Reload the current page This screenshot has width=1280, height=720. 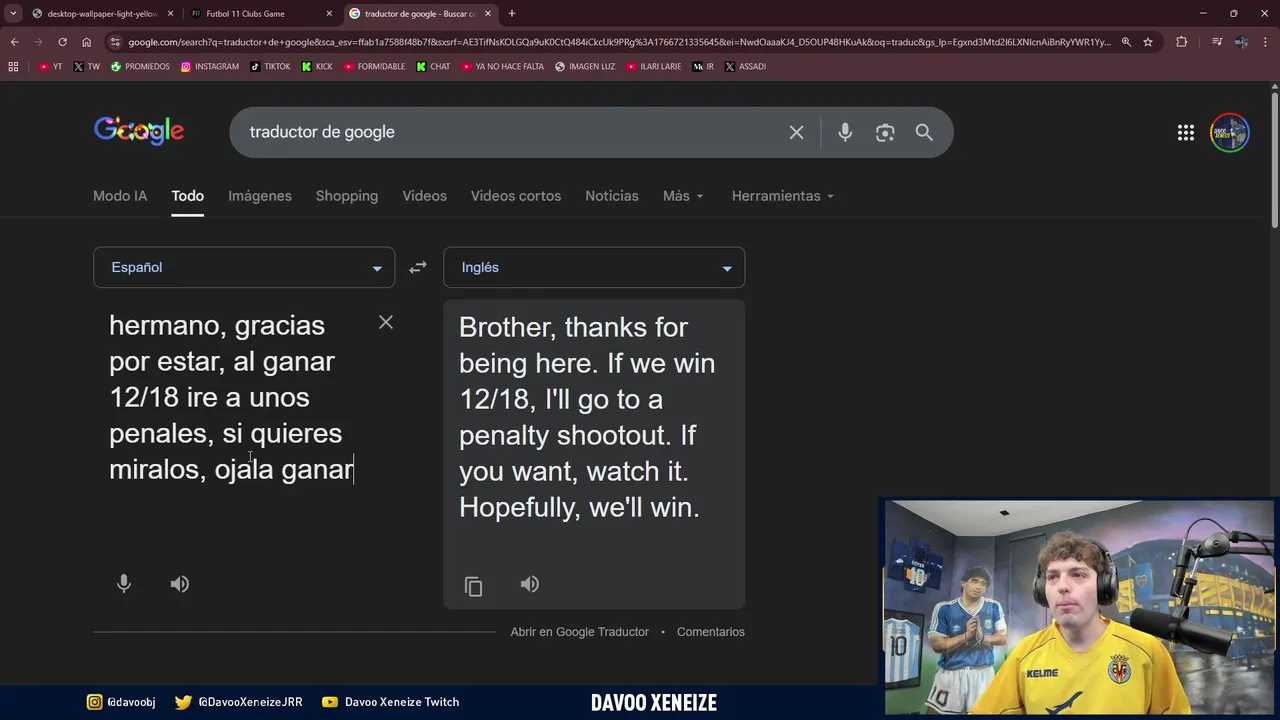pyautogui.click(x=62, y=42)
